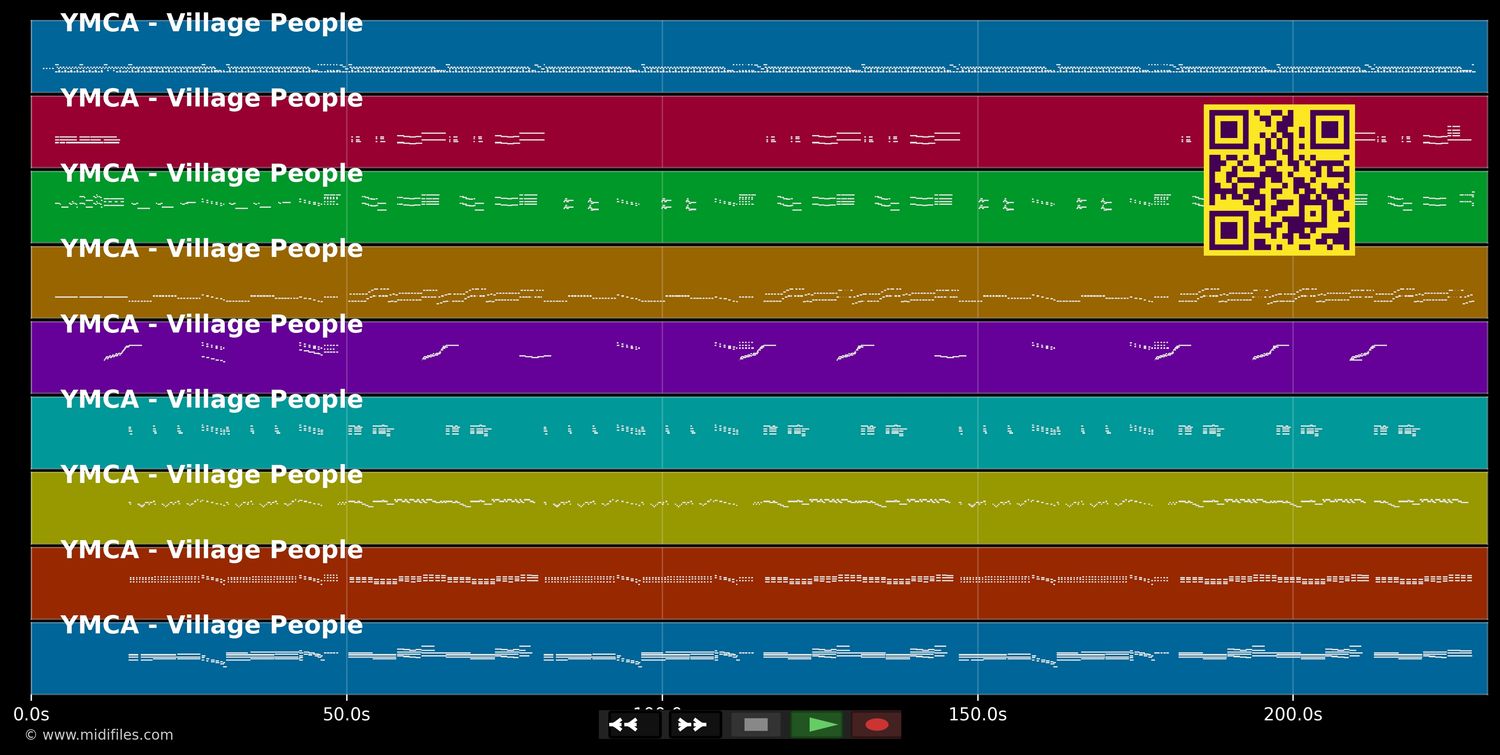Jump to the 50.0s time marker
This screenshot has height=755, width=1500.
coord(346,715)
